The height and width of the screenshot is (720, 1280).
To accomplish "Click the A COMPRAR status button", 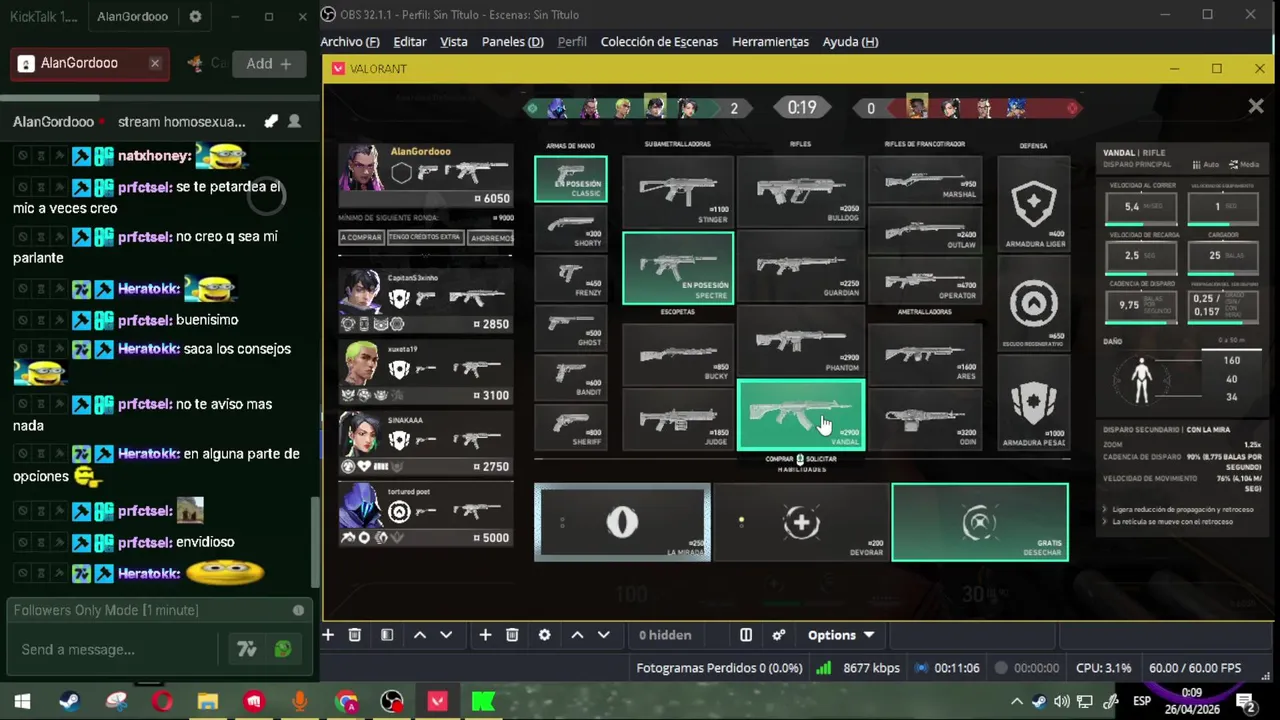I will pyautogui.click(x=361, y=237).
